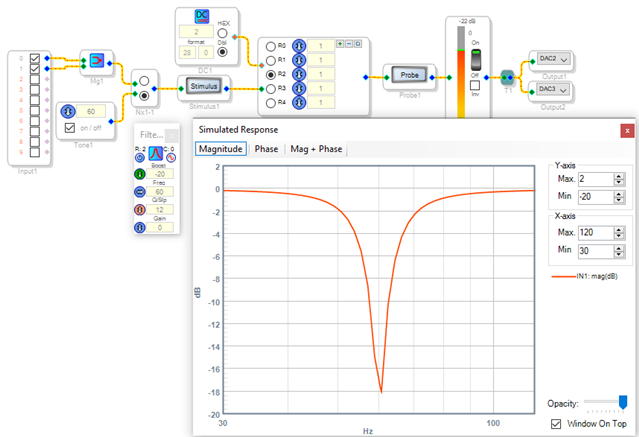Select the R0 radio button
639x437 pixels.
pos(271,46)
